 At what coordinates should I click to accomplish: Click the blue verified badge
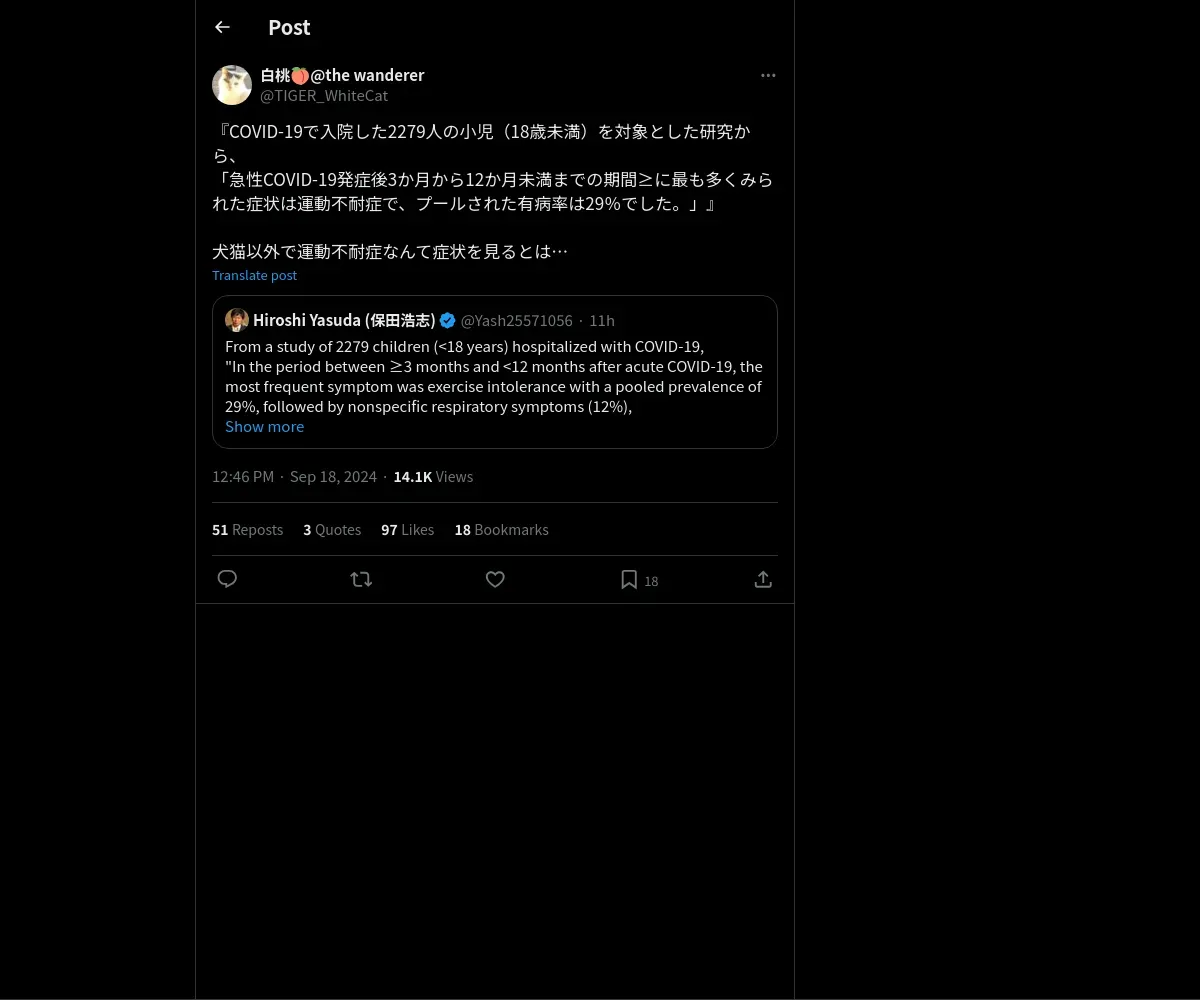(x=448, y=320)
